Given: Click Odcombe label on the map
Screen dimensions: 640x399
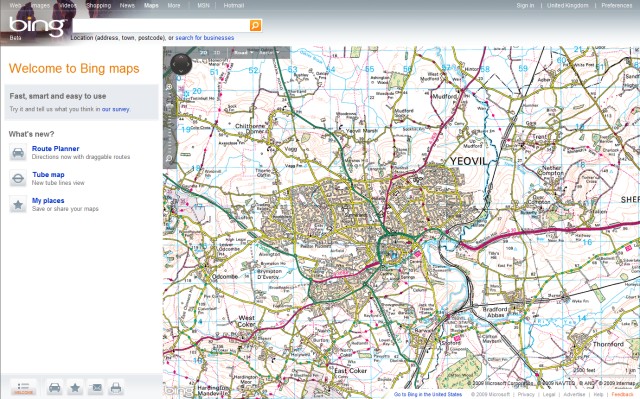Looking at the screenshot, I should pyautogui.click(x=225, y=277).
